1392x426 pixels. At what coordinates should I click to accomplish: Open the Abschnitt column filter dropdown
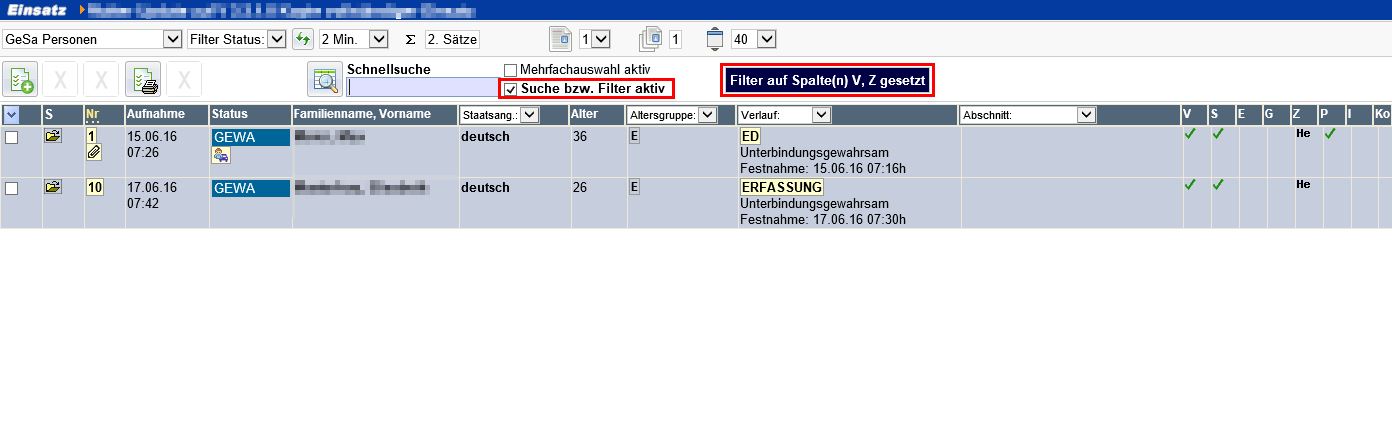point(1028,115)
